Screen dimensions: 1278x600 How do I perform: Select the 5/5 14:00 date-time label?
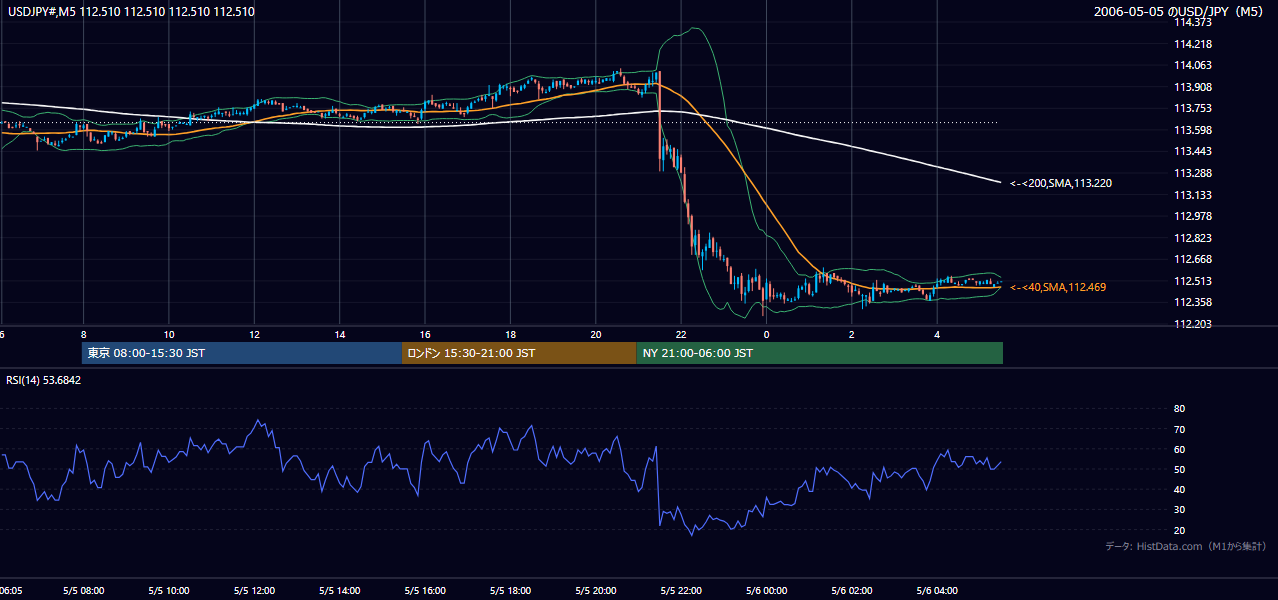click(340, 591)
